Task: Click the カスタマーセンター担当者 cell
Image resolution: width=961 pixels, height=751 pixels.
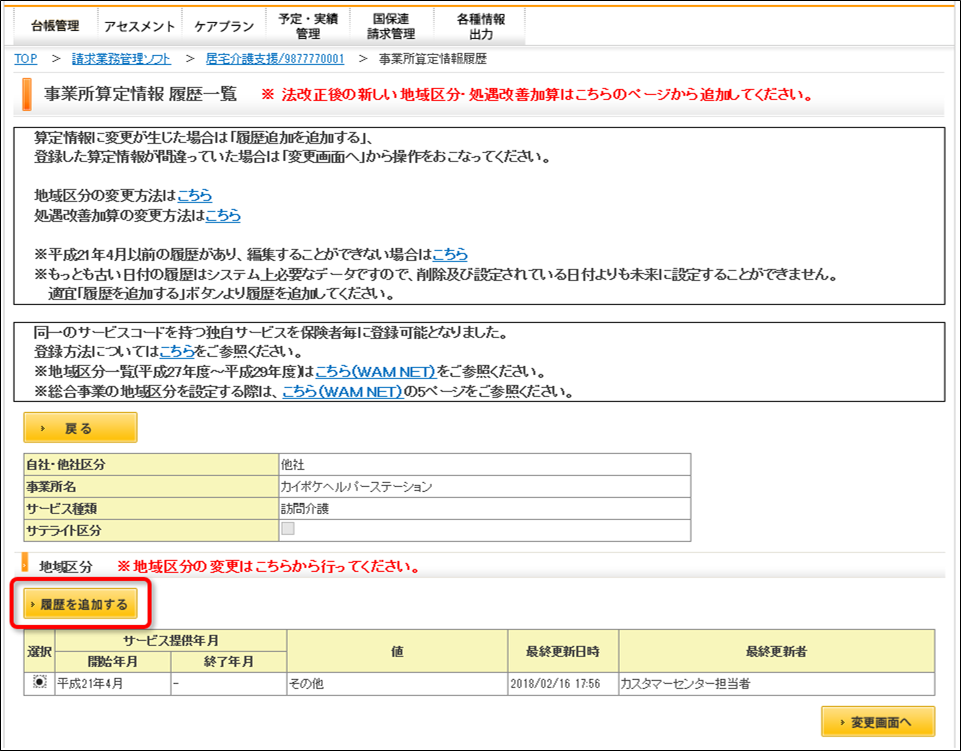Action: tap(777, 684)
